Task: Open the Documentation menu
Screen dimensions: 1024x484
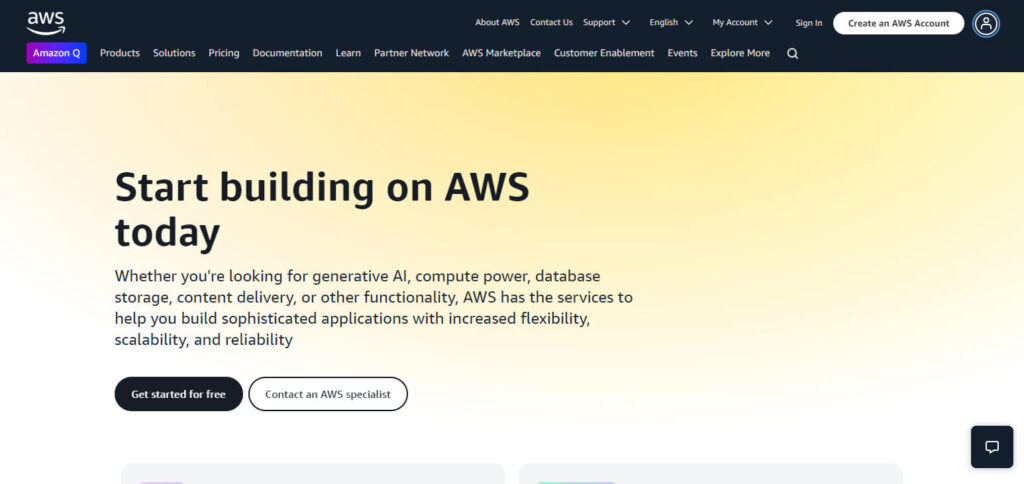Action: pos(287,53)
